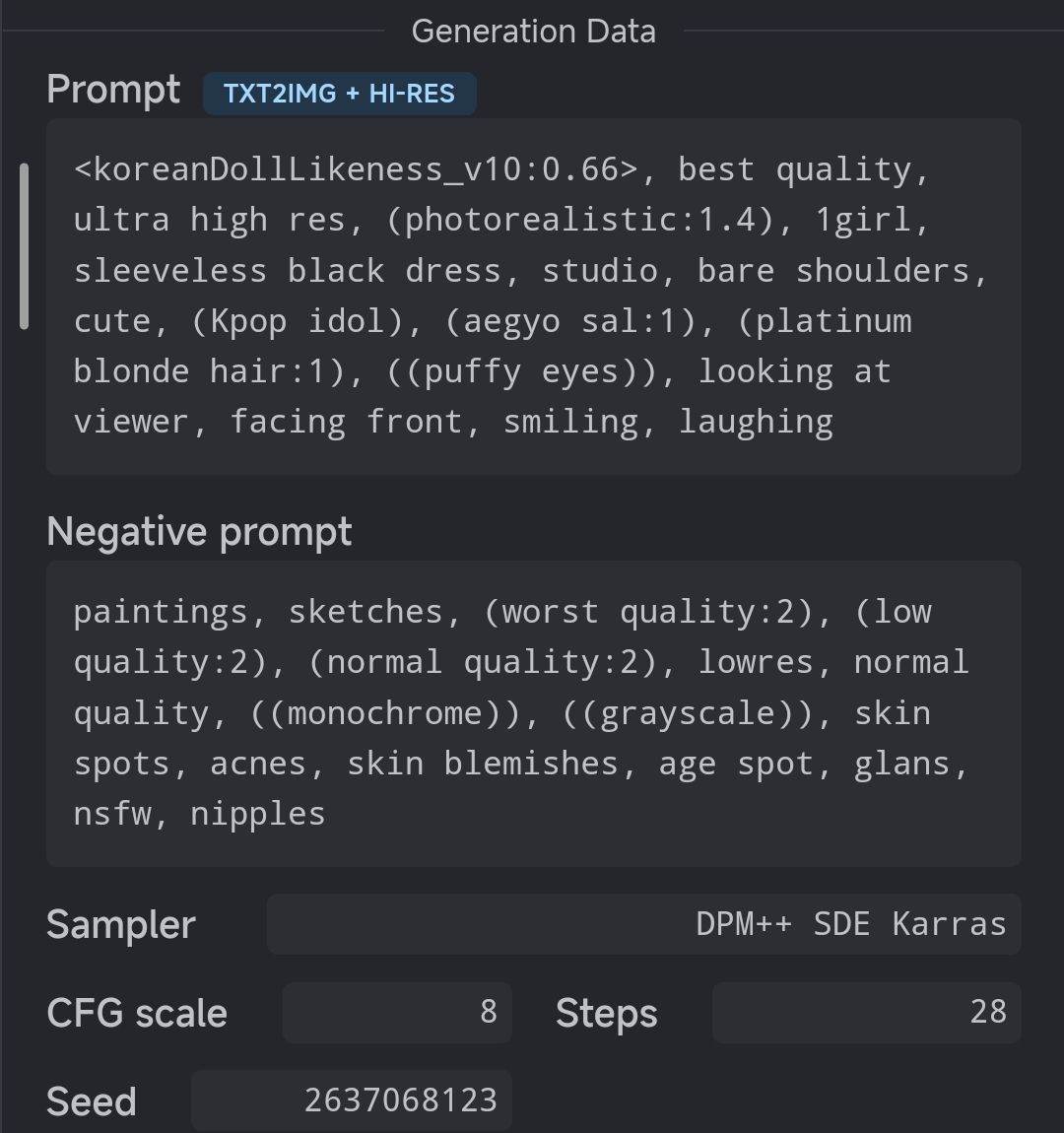Click the Generation Data heading
This screenshot has height=1133, width=1064.
(x=534, y=32)
